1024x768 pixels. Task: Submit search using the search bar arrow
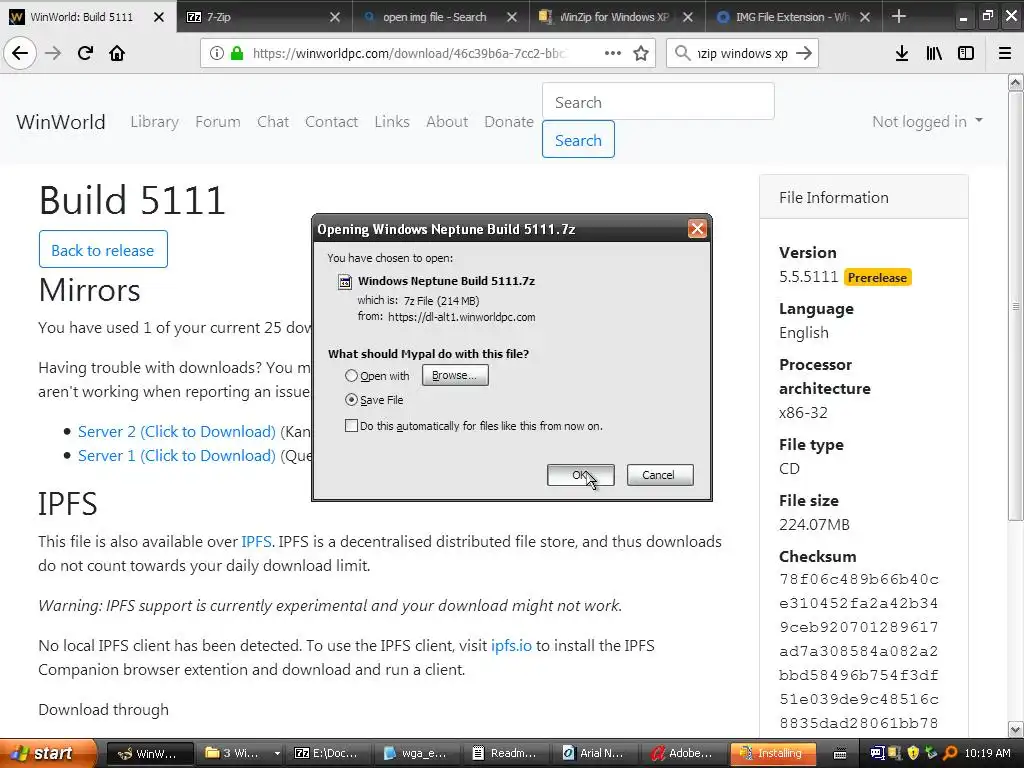804,53
